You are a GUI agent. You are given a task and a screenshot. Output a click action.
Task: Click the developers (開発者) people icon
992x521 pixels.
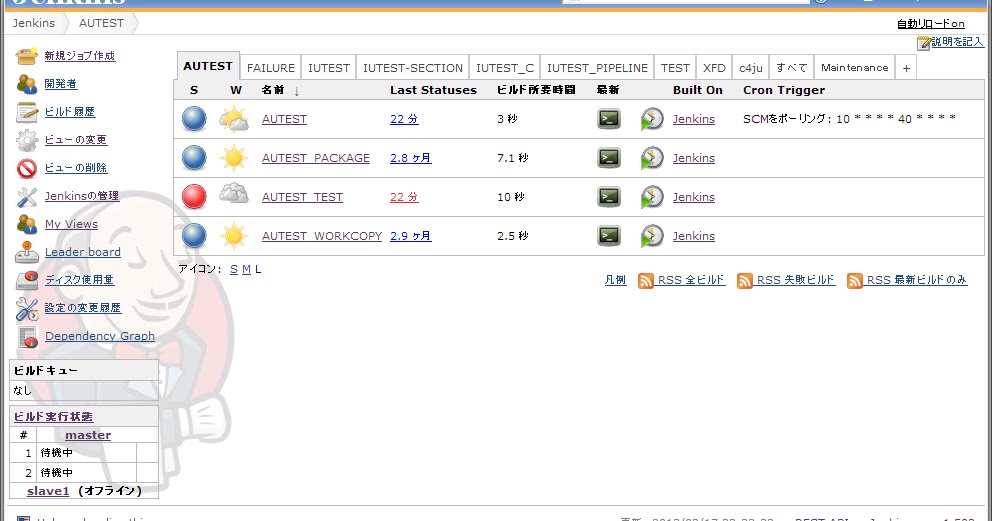coord(27,83)
